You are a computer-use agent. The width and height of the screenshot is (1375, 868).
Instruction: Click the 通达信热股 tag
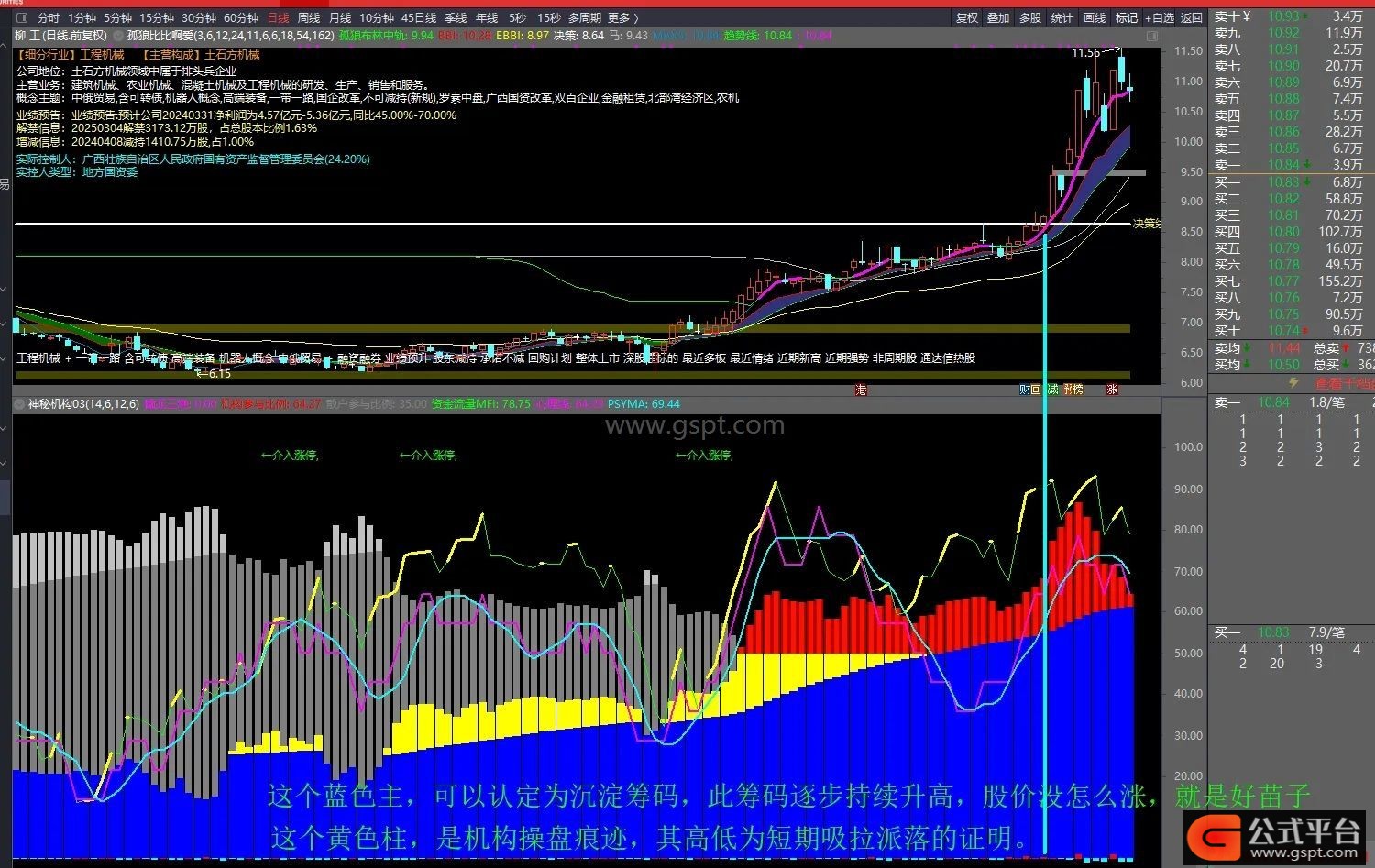pos(947,358)
